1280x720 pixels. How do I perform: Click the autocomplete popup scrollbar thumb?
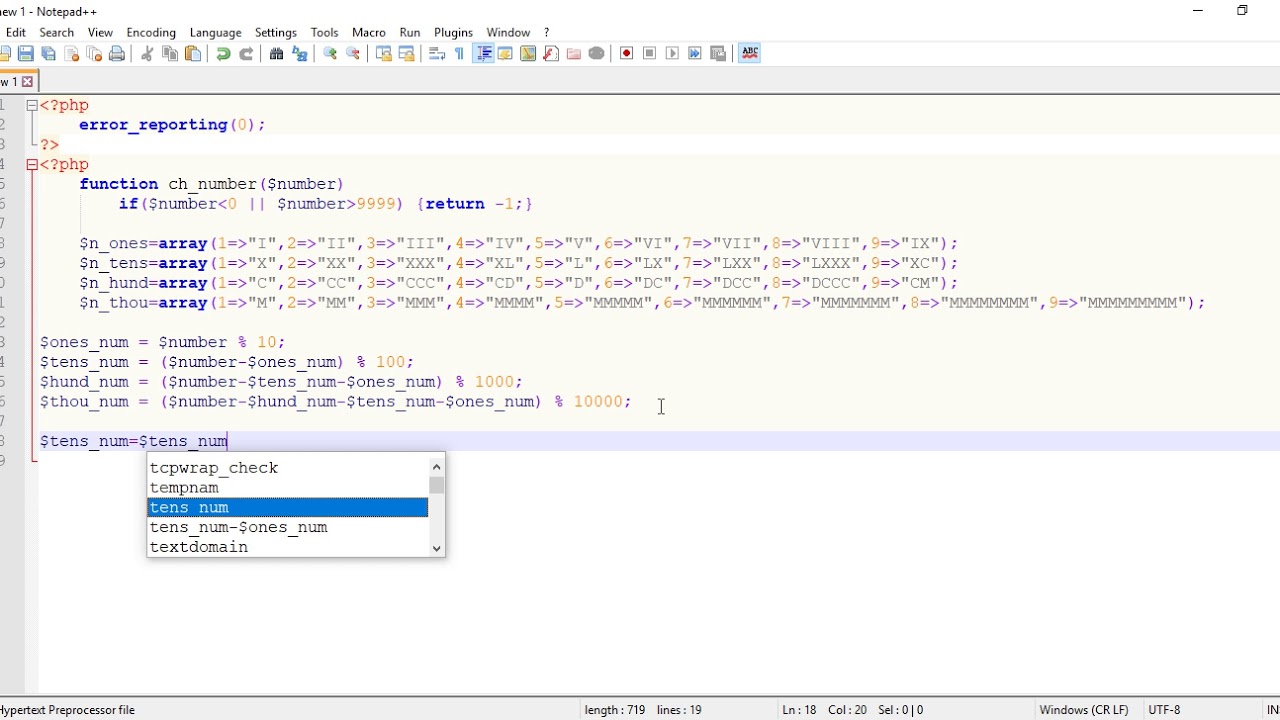click(x=436, y=485)
